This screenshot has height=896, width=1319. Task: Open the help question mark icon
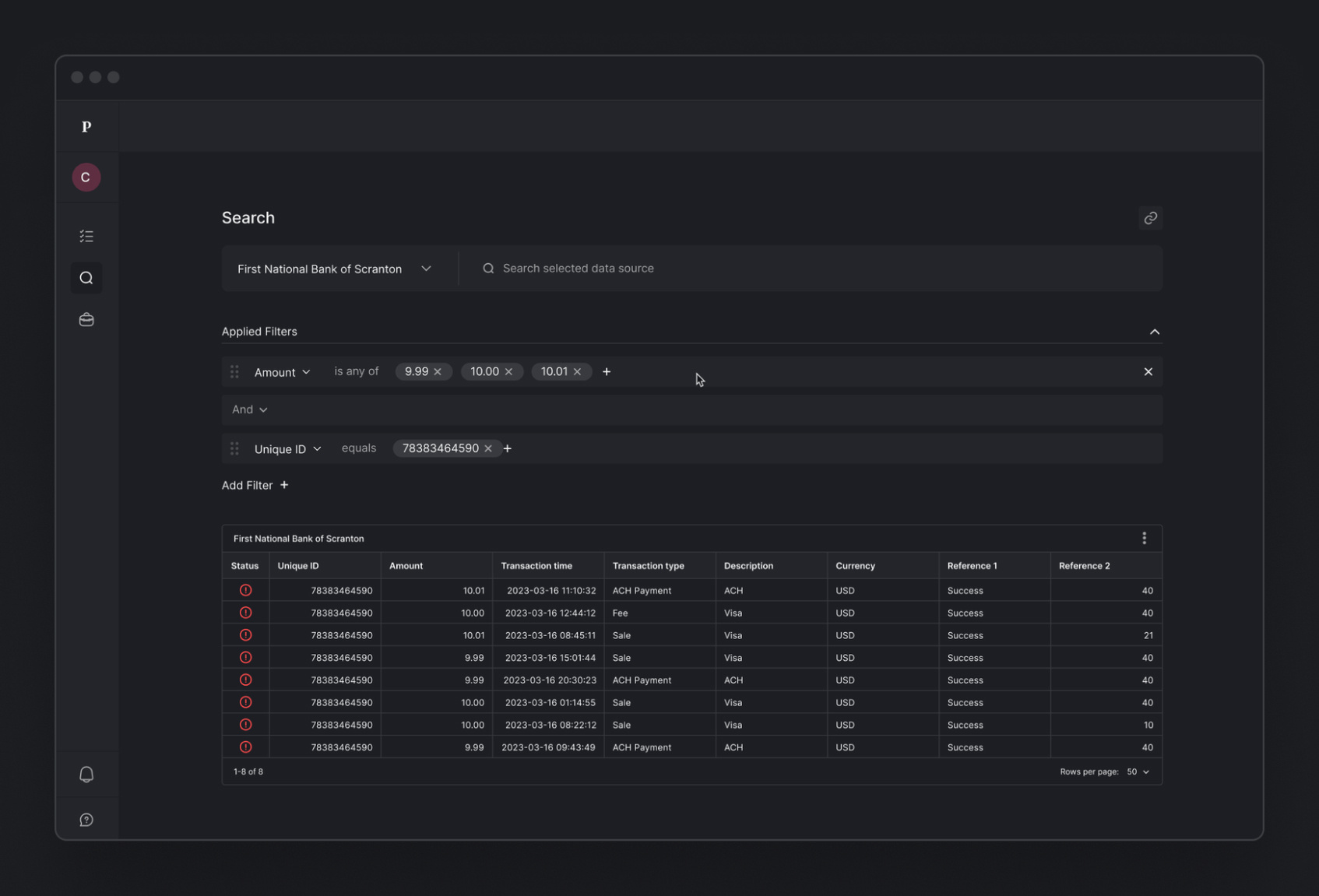click(86, 820)
